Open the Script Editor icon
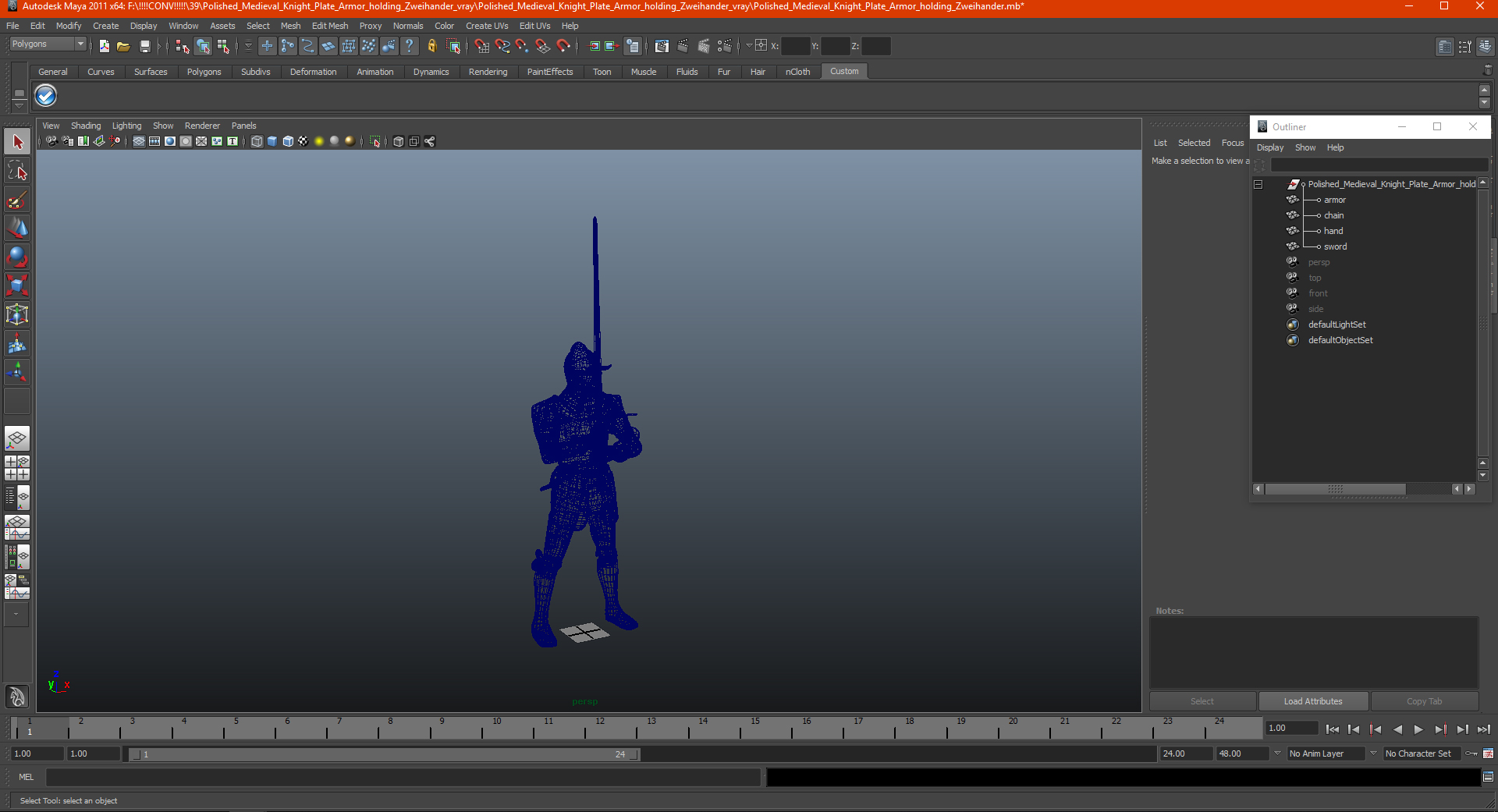The image size is (1498, 812). pos(1488,777)
